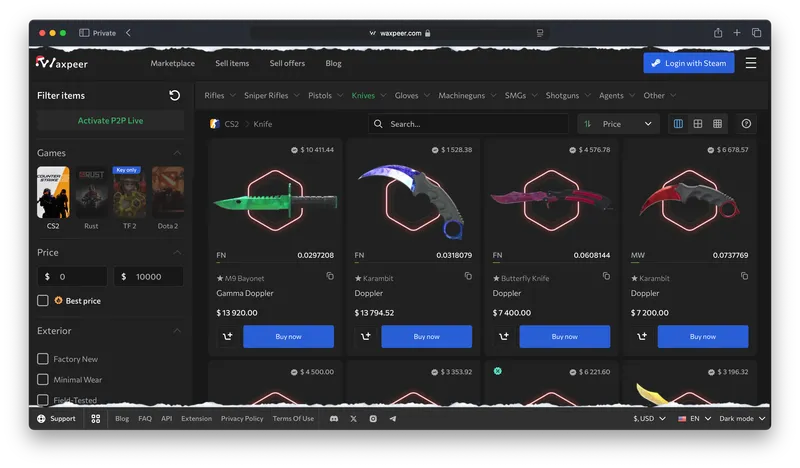Collapse the Games filter section
Image resolution: width=800 pixels, height=468 pixels.
[177, 153]
